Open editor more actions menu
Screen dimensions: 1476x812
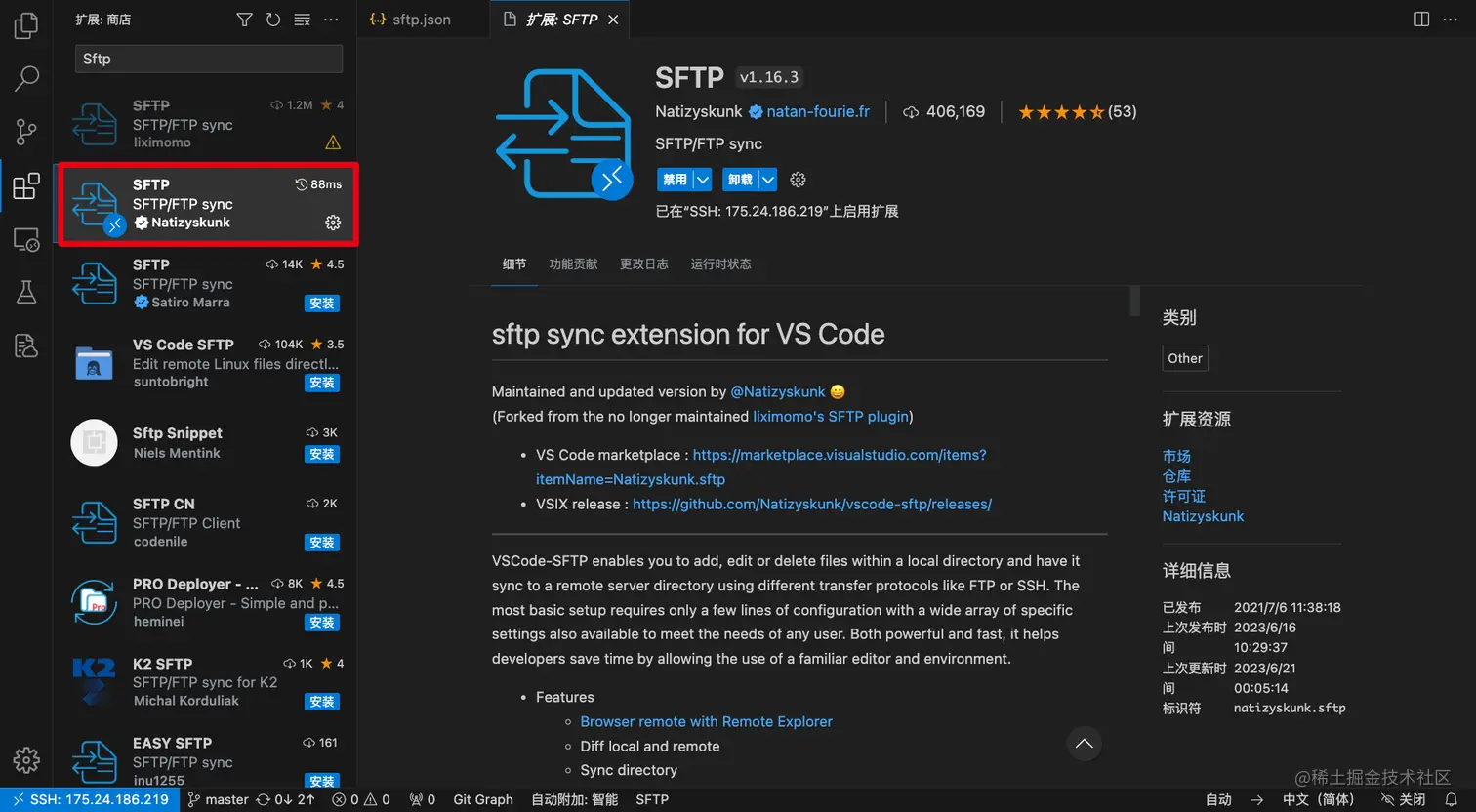point(1450,20)
